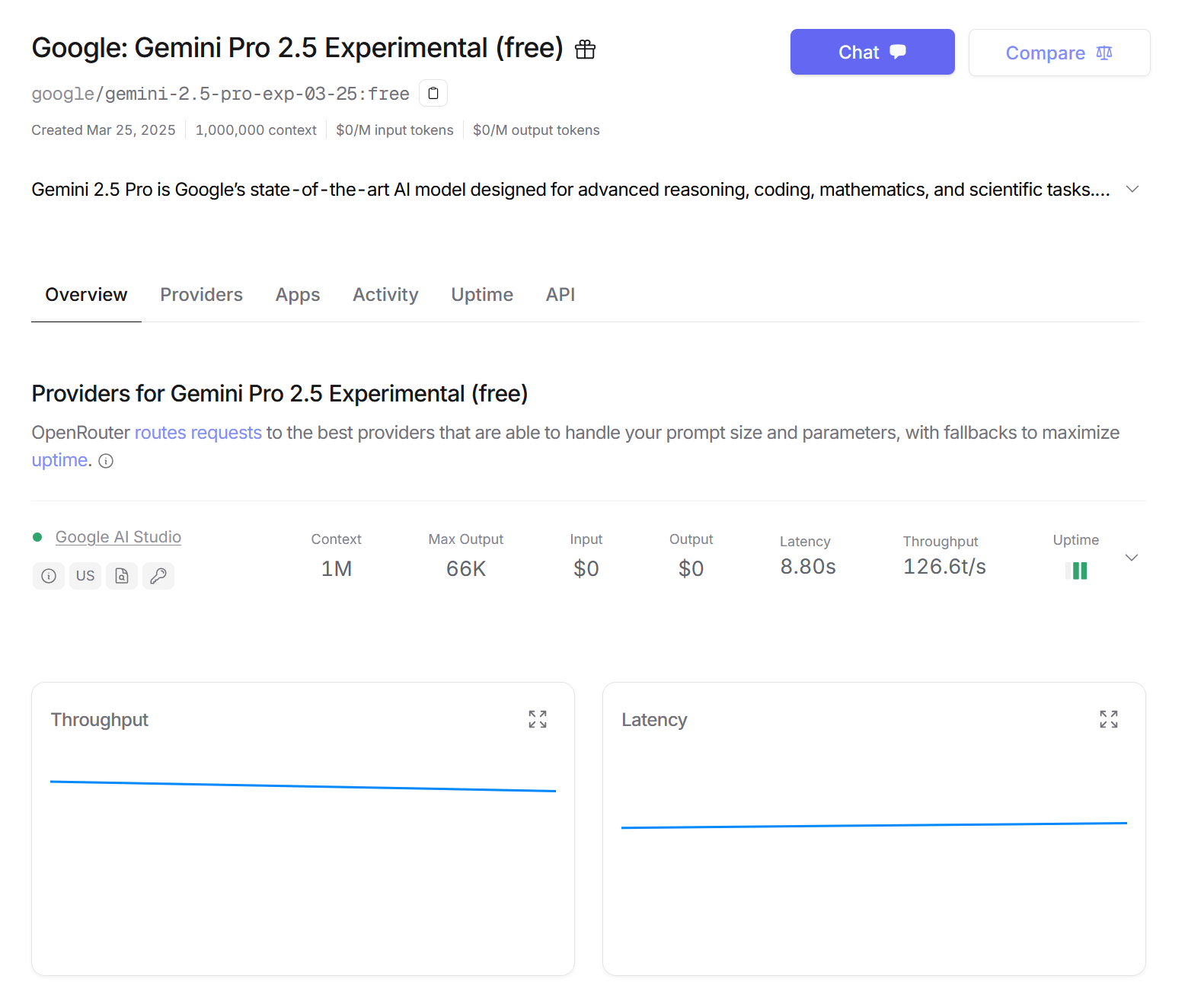Select the API tab
The height and width of the screenshot is (982, 1204).
click(x=560, y=295)
